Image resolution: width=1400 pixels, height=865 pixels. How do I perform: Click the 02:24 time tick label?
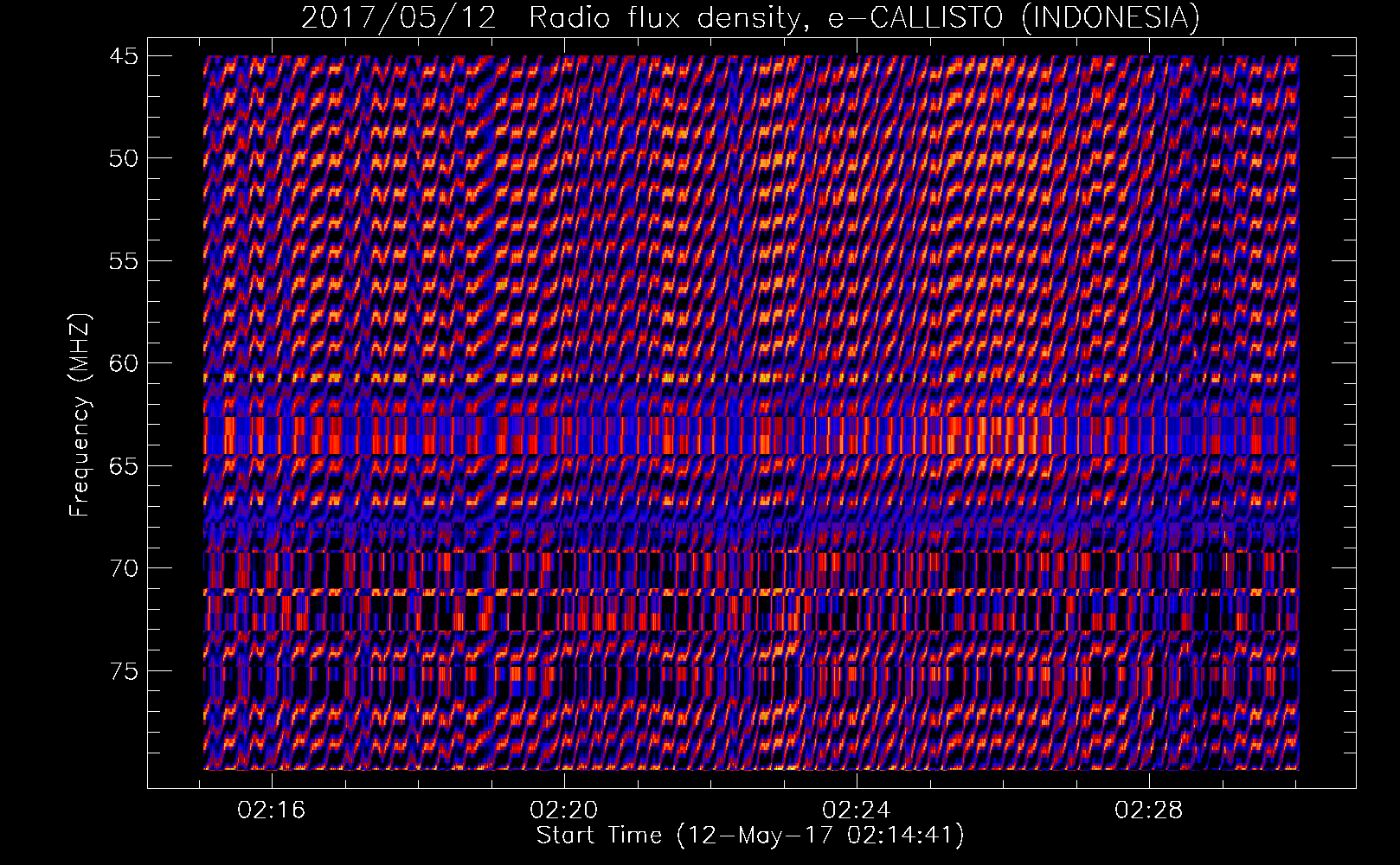[857, 811]
